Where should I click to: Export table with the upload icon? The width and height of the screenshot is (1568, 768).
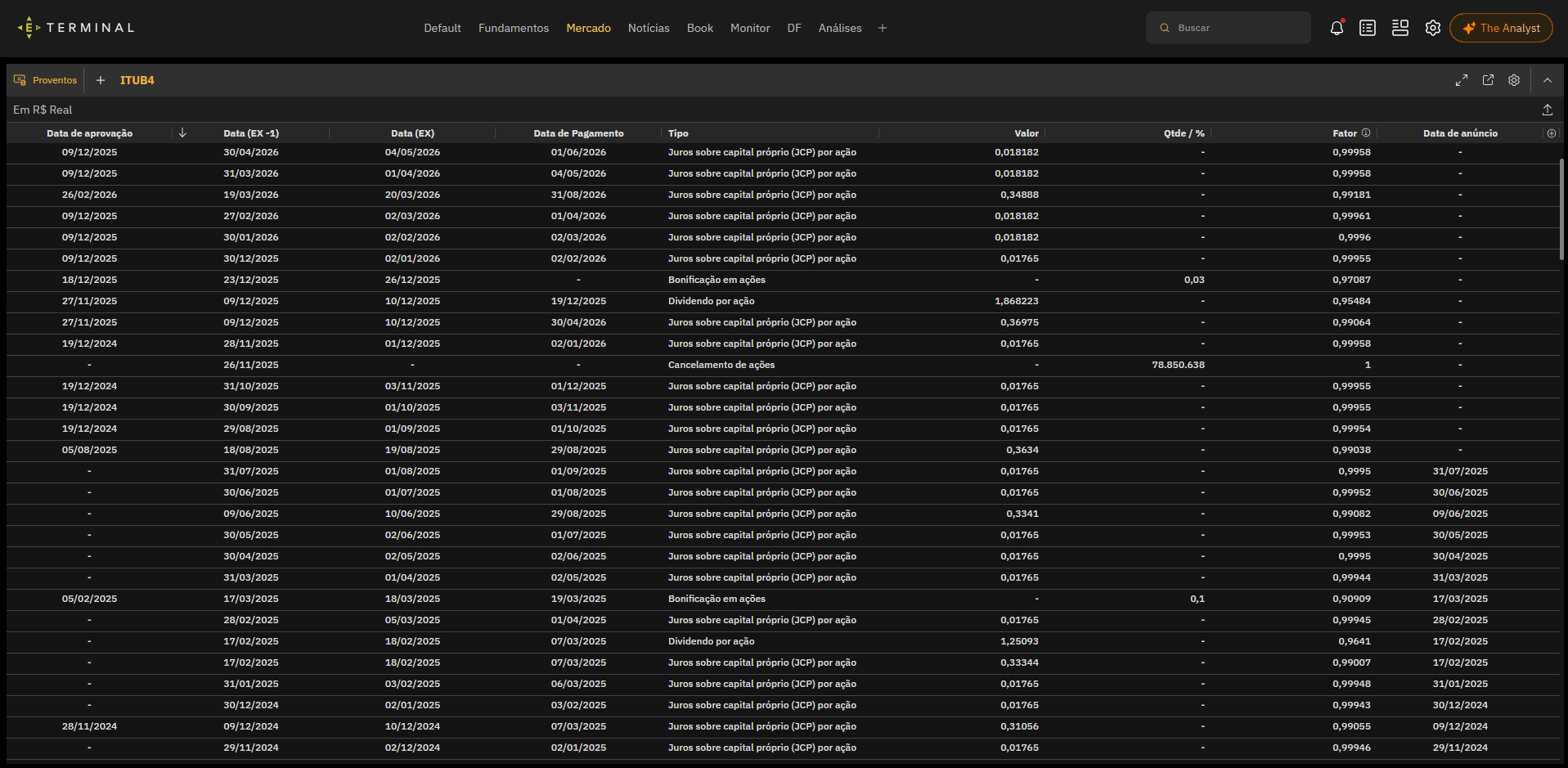tap(1548, 110)
